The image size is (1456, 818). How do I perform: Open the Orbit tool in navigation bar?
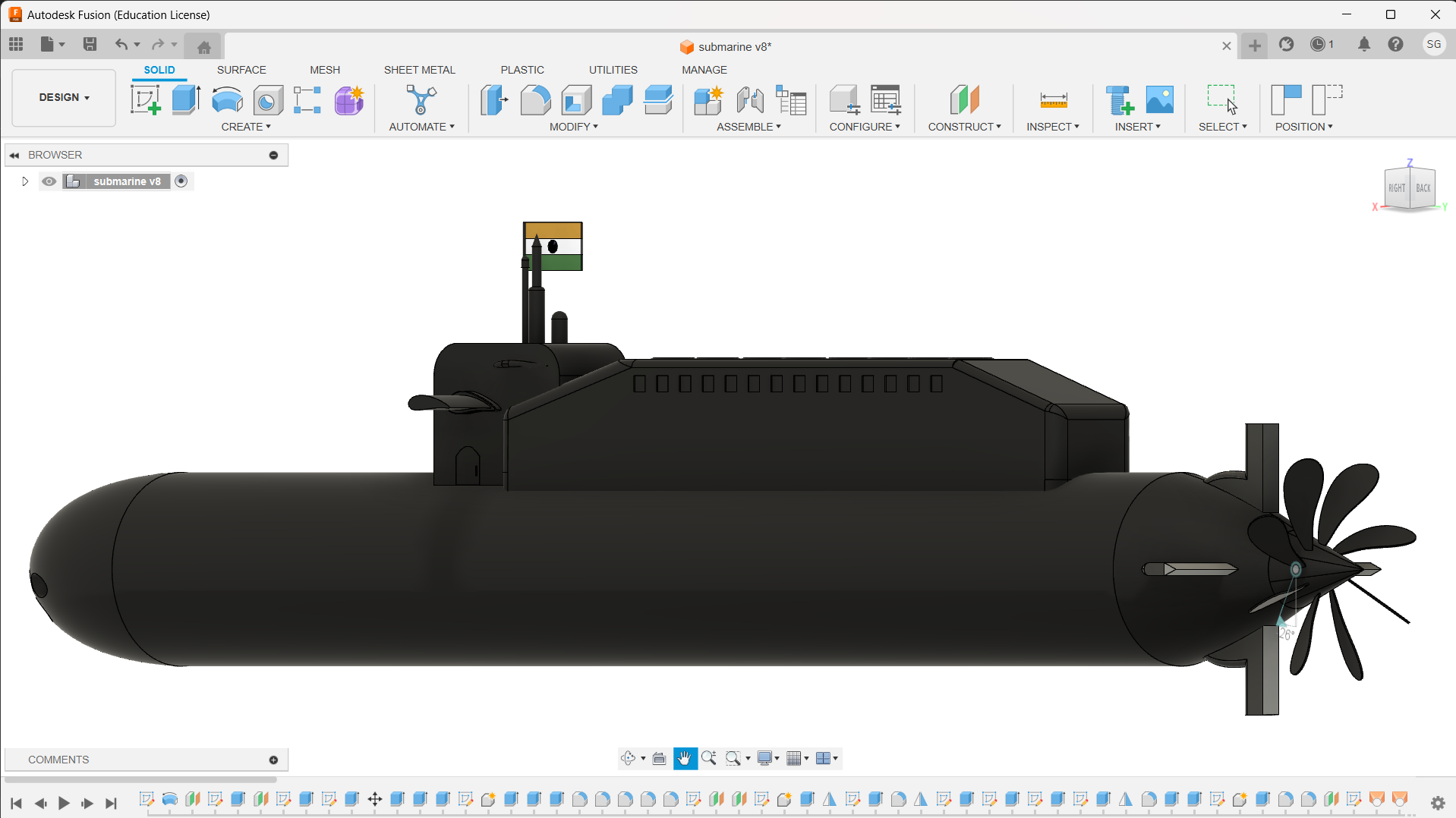point(628,758)
